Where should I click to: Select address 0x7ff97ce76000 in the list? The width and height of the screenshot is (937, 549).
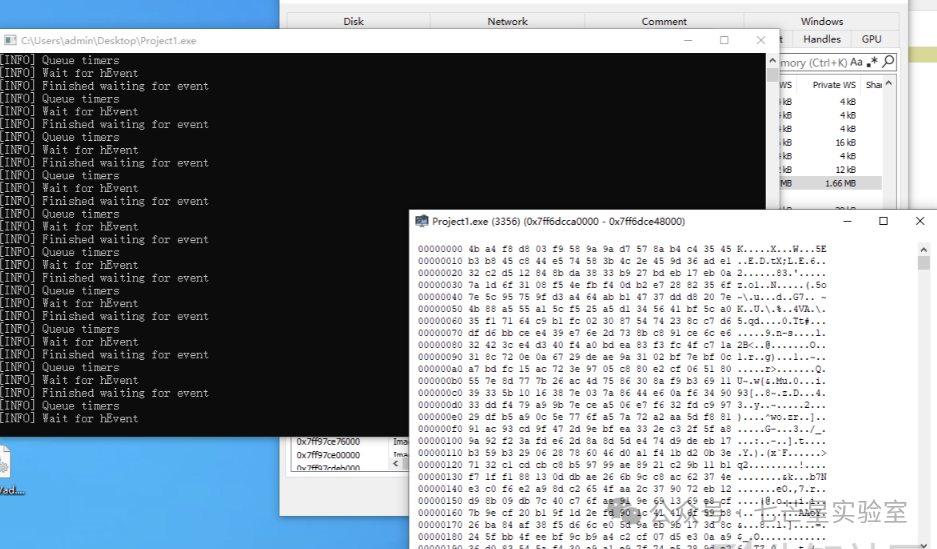pos(328,442)
